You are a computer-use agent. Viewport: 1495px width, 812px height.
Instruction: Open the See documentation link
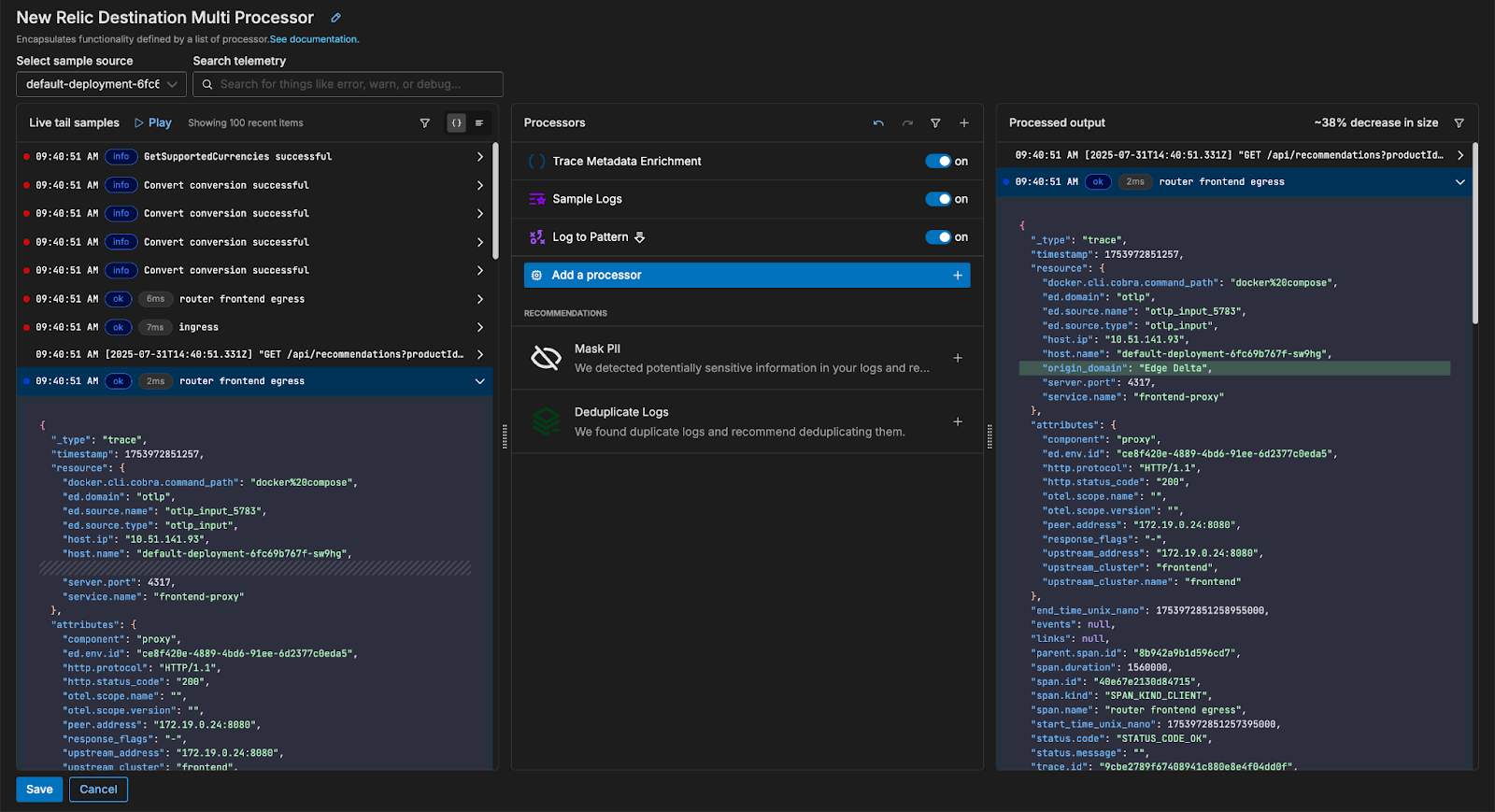[314, 39]
